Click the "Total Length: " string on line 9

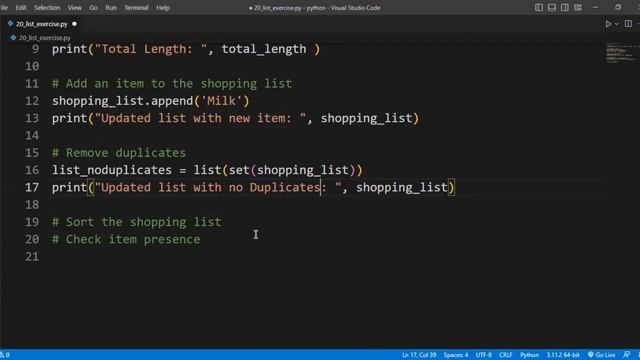pyautogui.click(x=151, y=49)
